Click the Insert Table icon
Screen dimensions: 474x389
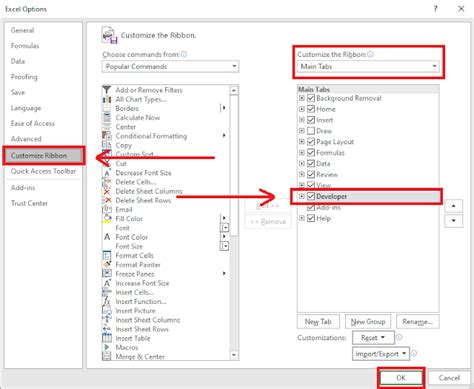(x=106, y=338)
